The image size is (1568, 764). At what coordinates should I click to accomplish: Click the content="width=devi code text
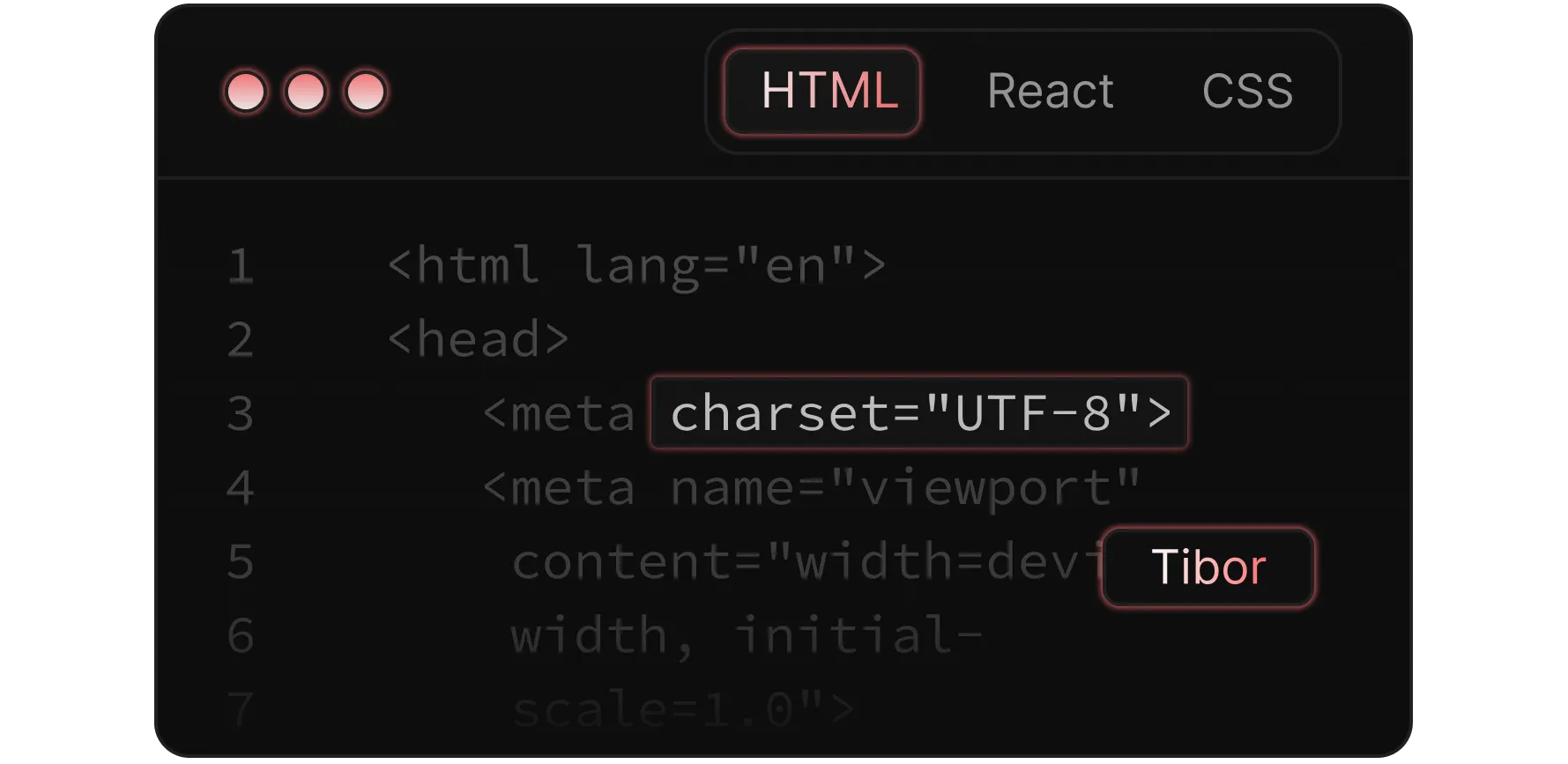coord(806,562)
